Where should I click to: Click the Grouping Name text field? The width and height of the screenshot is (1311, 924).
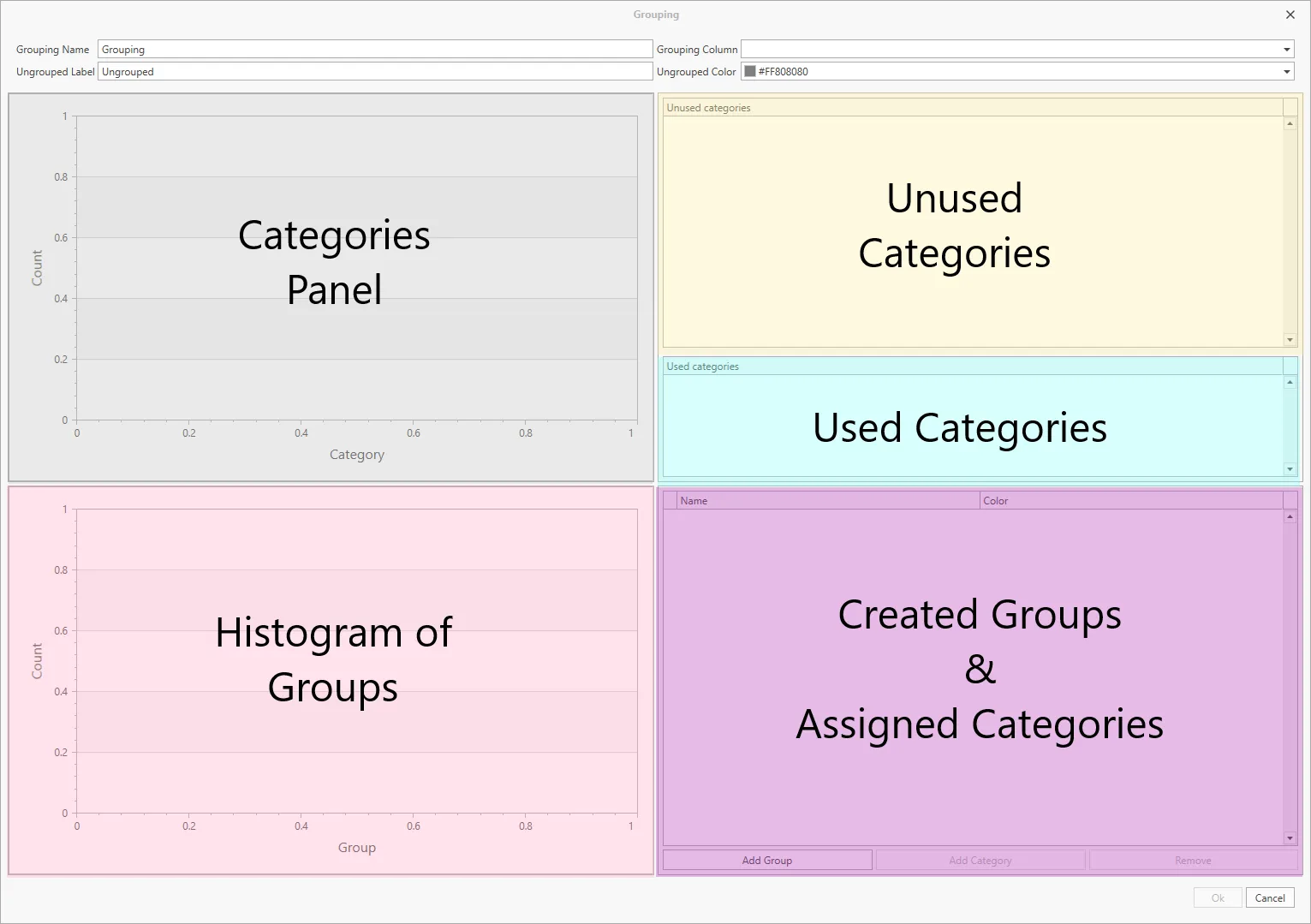coord(375,50)
